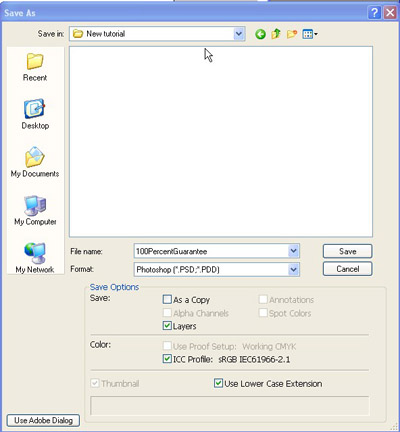
Task: Toggle the Use Proof Setup checkbox
Action: tap(167, 346)
